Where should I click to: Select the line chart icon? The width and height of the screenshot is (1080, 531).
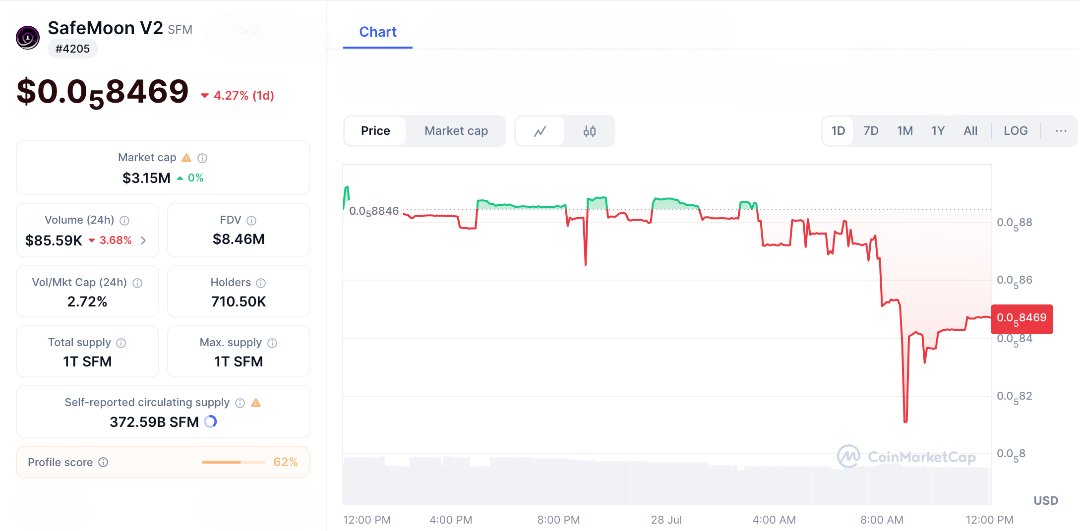click(x=540, y=131)
